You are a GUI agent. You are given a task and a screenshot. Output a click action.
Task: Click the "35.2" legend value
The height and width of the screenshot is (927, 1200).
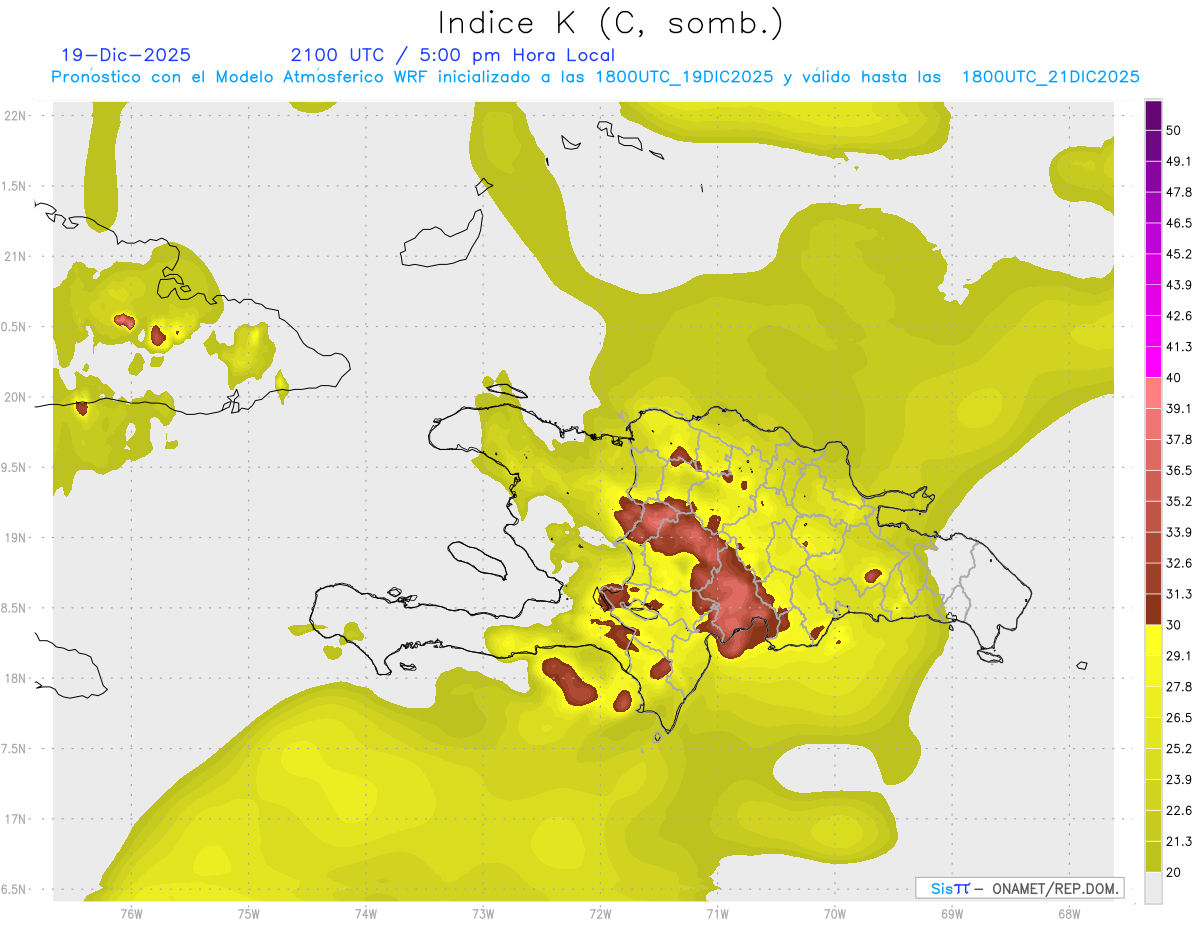click(x=1179, y=501)
